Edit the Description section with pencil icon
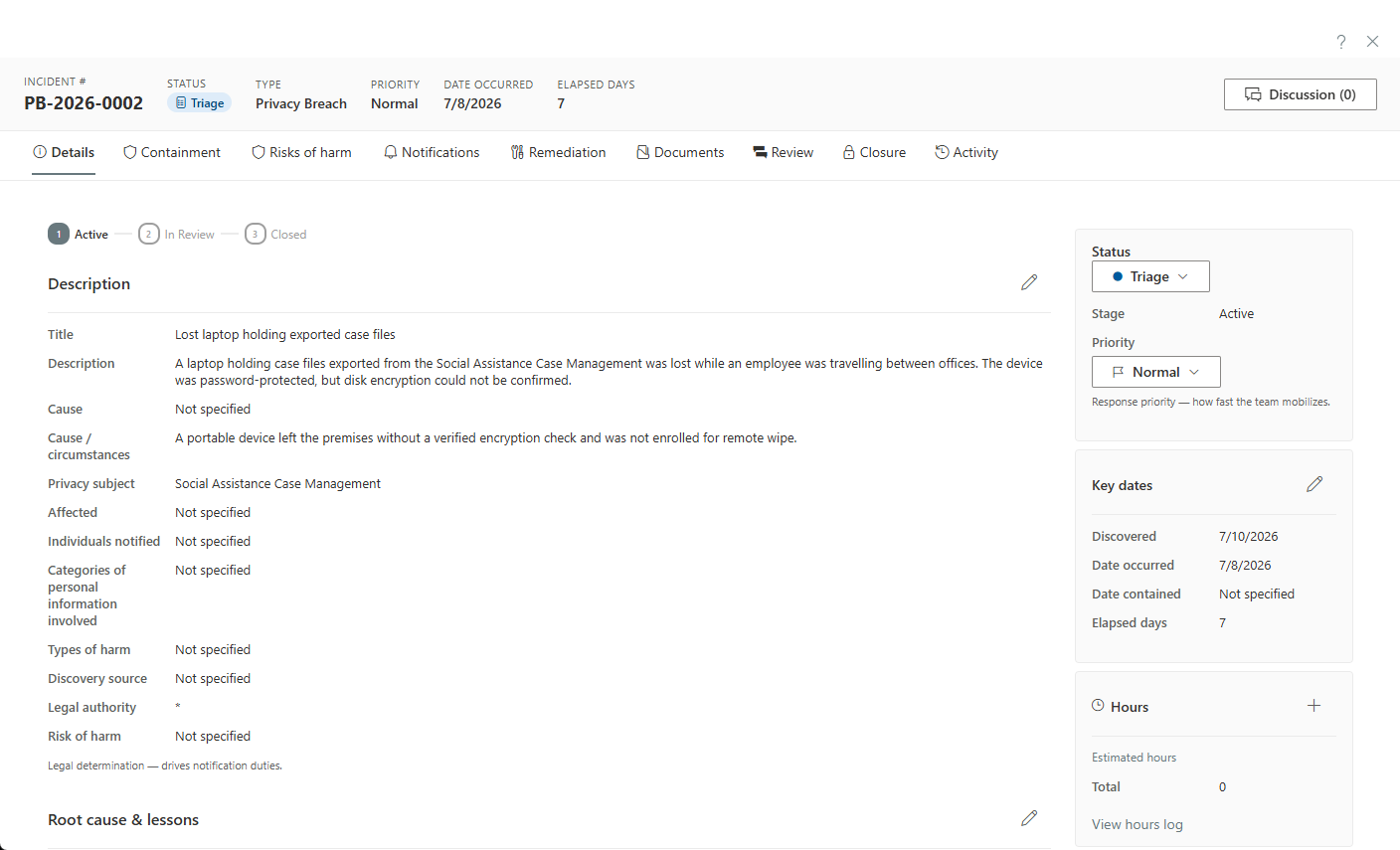 pyautogui.click(x=1029, y=282)
